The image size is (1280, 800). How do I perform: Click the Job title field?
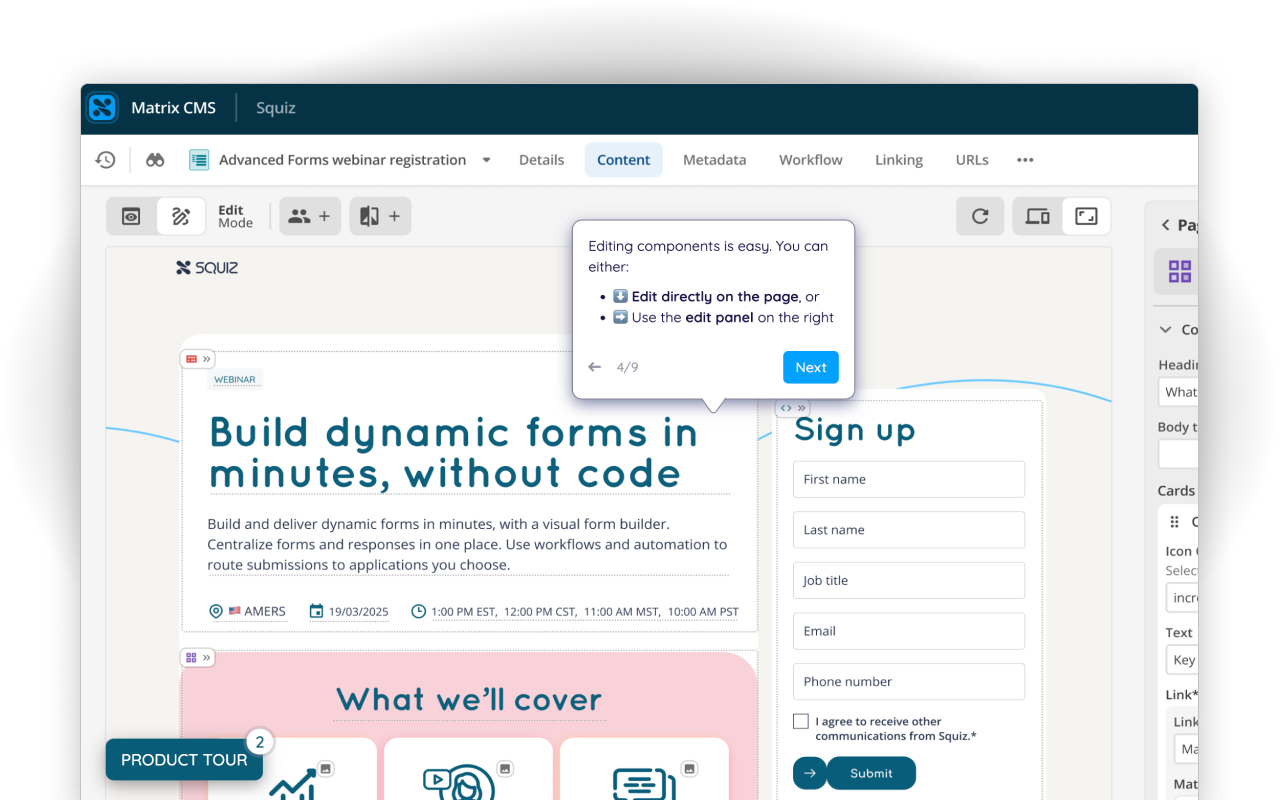pyautogui.click(x=909, y=580)
